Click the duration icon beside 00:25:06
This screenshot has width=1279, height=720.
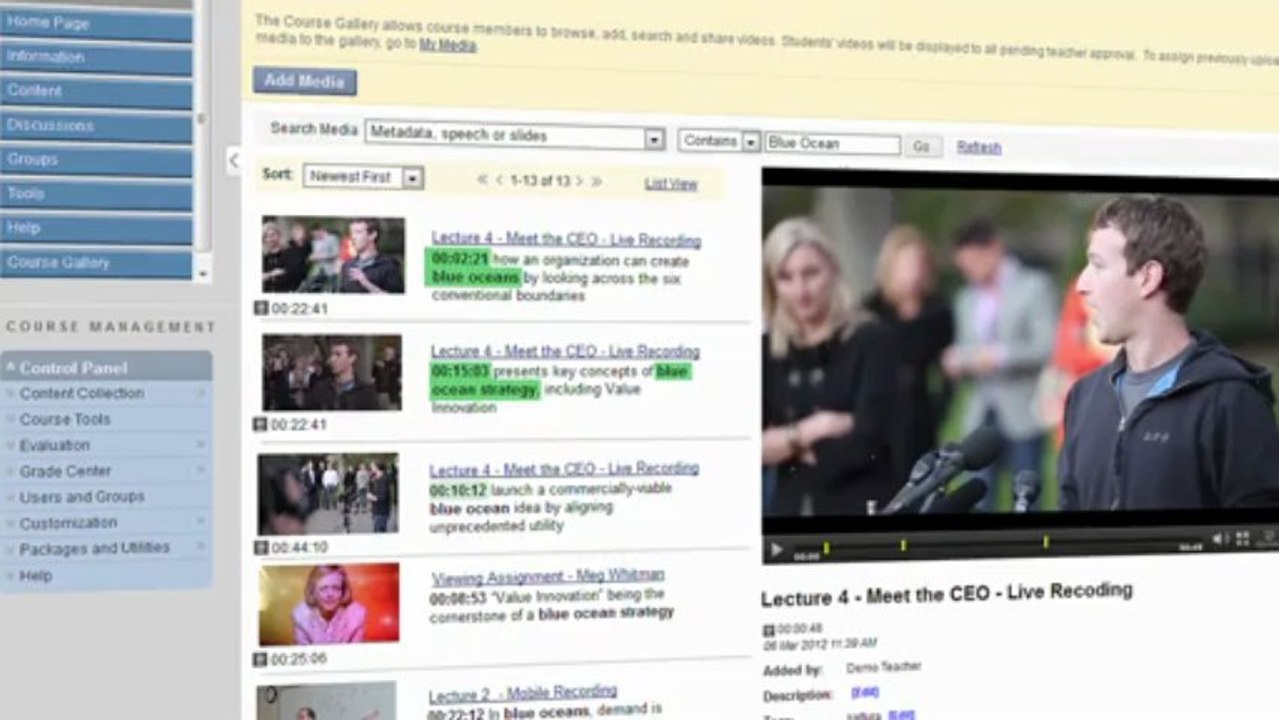tap(260, 660)
